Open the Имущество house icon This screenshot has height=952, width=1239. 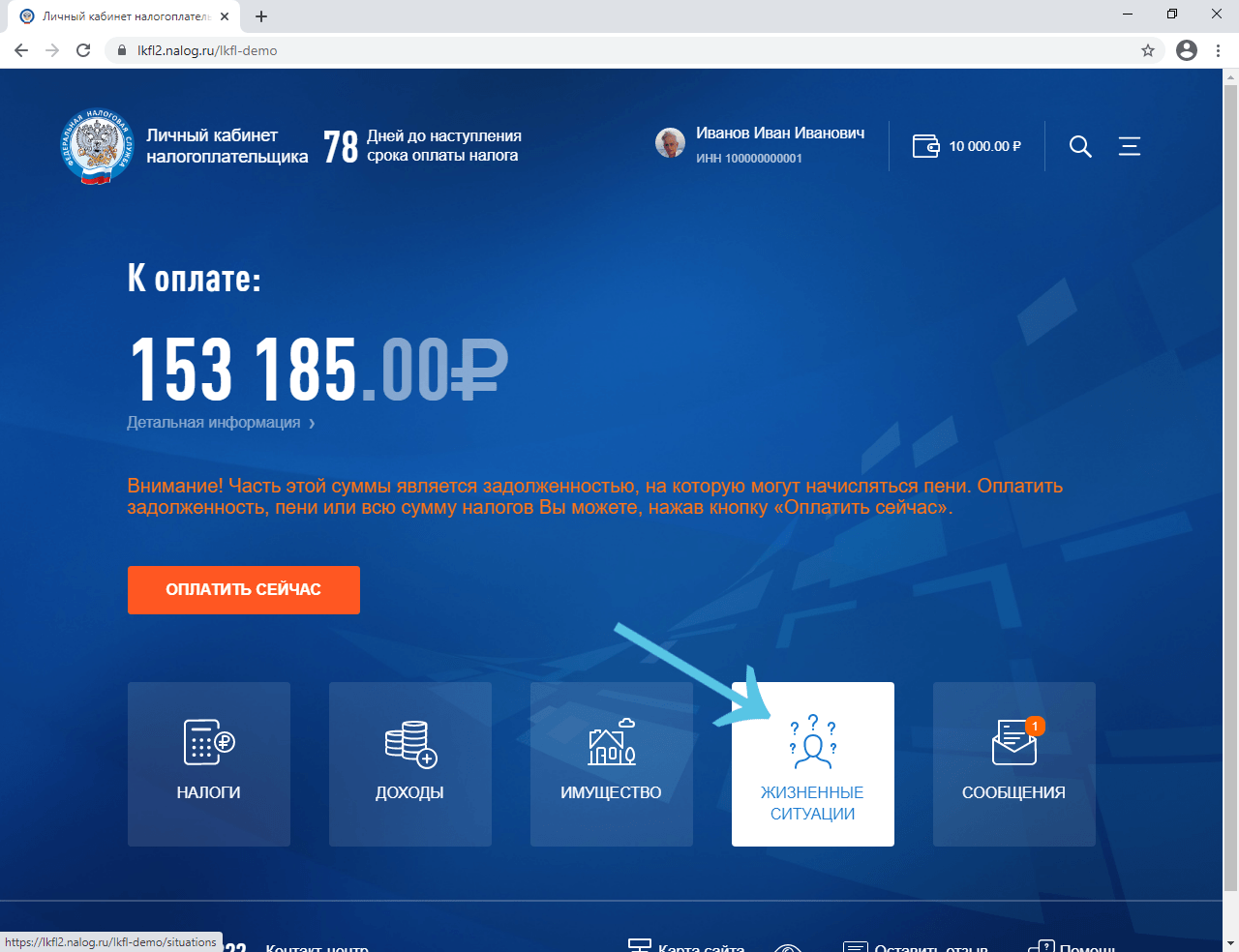click(611, 743)
